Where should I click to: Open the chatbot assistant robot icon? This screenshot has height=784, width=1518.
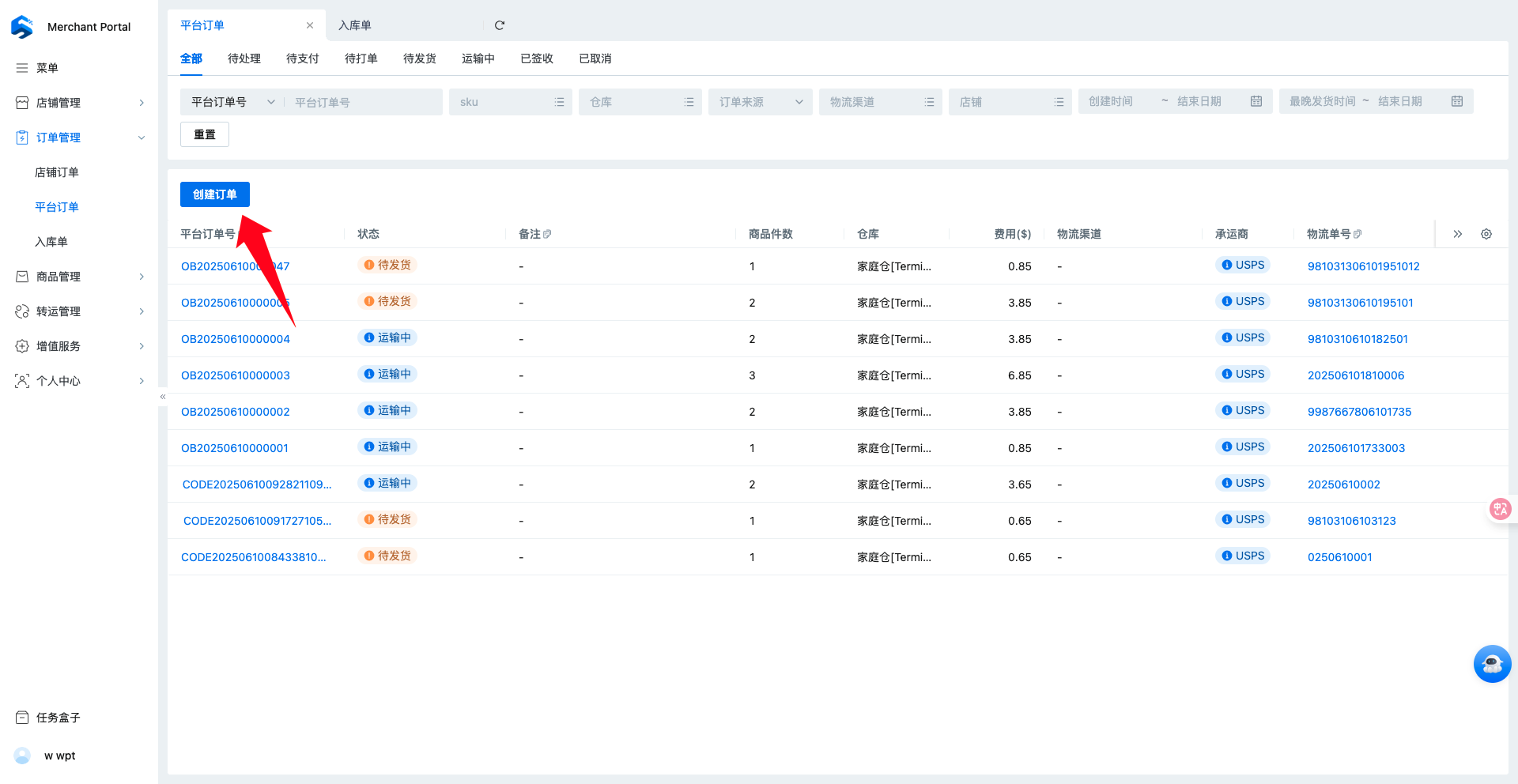1492,664
